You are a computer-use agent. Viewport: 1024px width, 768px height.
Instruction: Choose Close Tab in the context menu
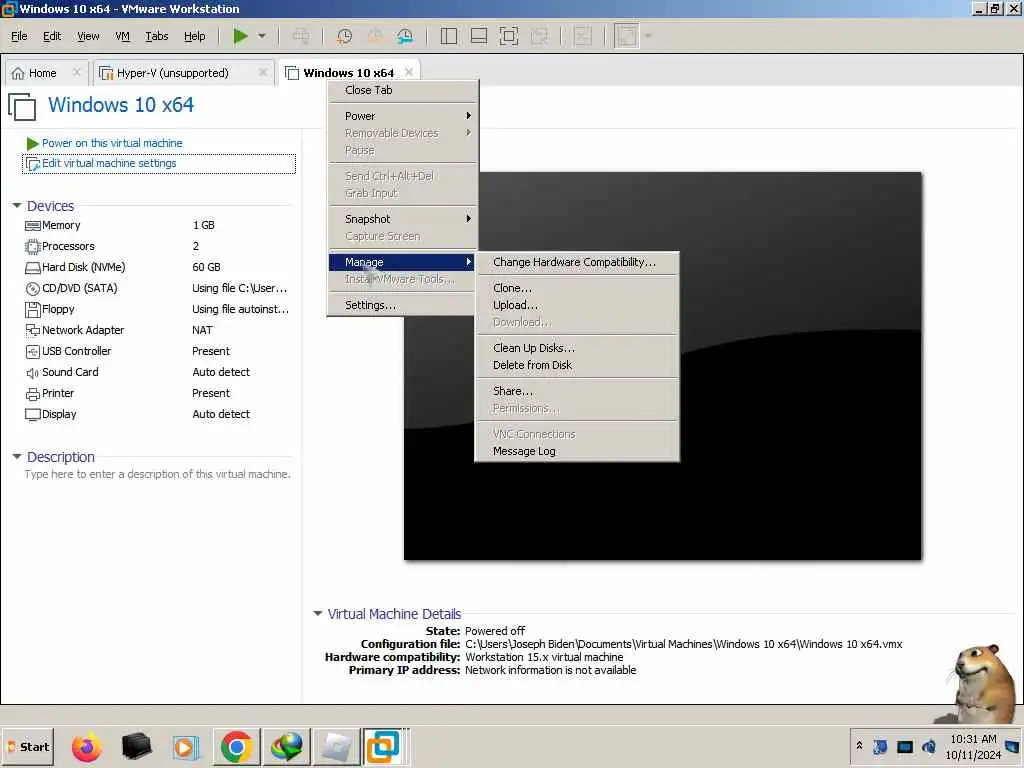[x=403, y=90]
